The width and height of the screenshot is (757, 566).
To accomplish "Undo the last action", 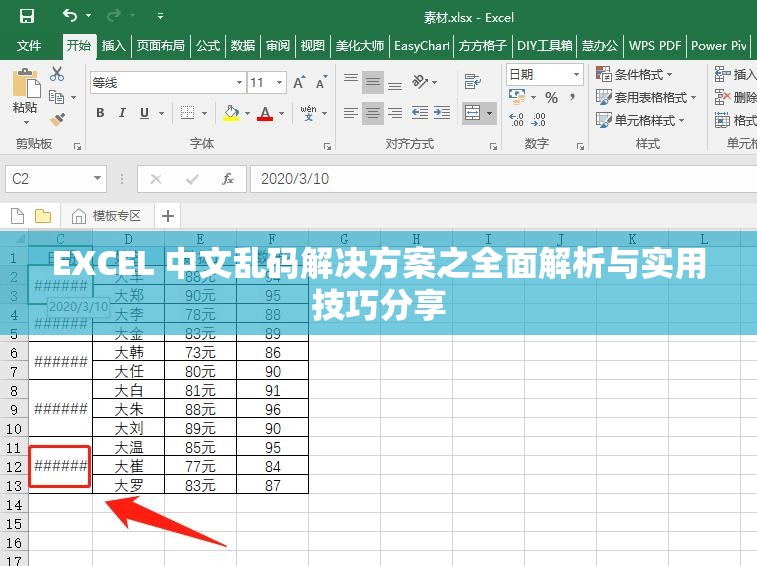I will click(x=70, y=16).
